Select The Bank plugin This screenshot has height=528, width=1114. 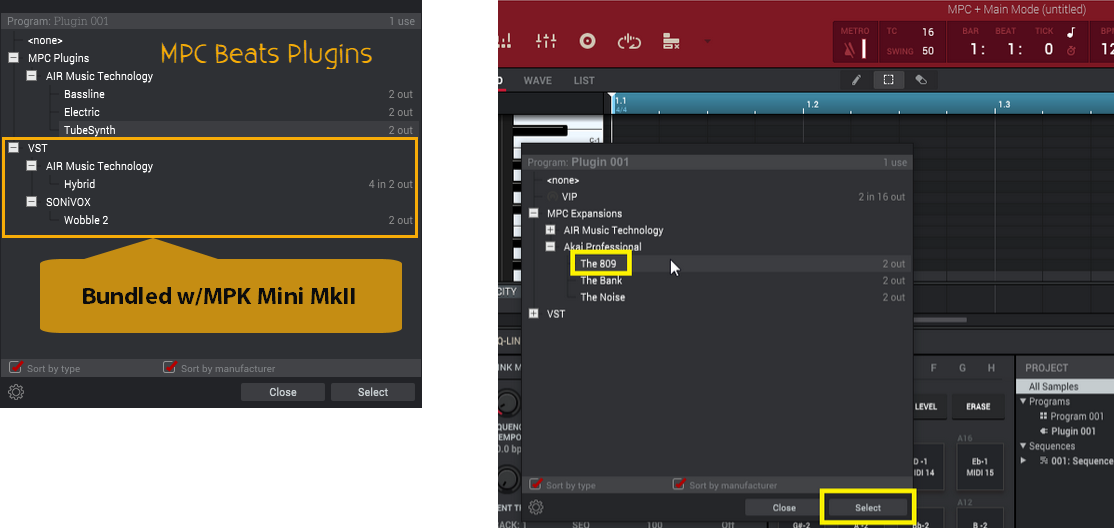click(601, 281)
